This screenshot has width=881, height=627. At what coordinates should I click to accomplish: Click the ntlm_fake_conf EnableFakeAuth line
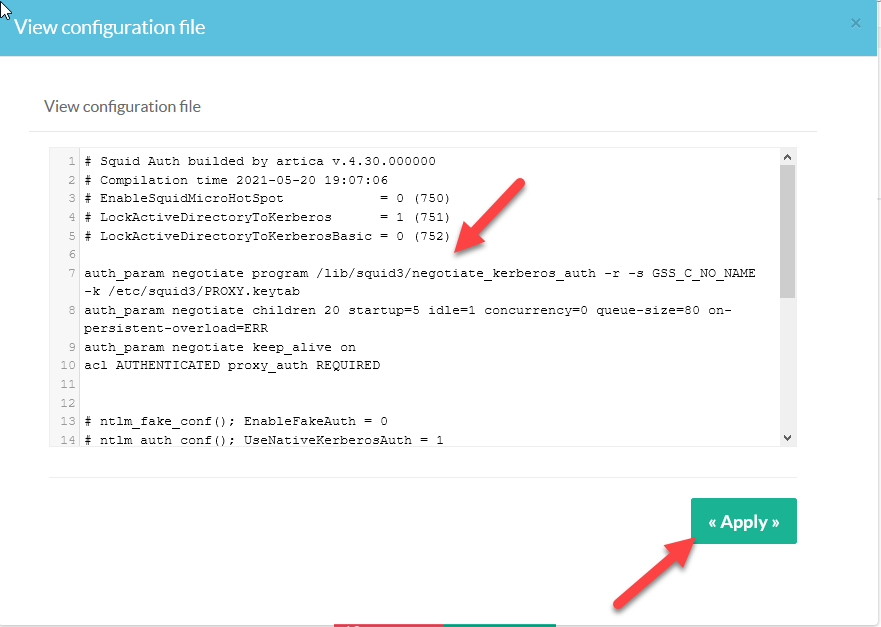click(x=236, y=421)
